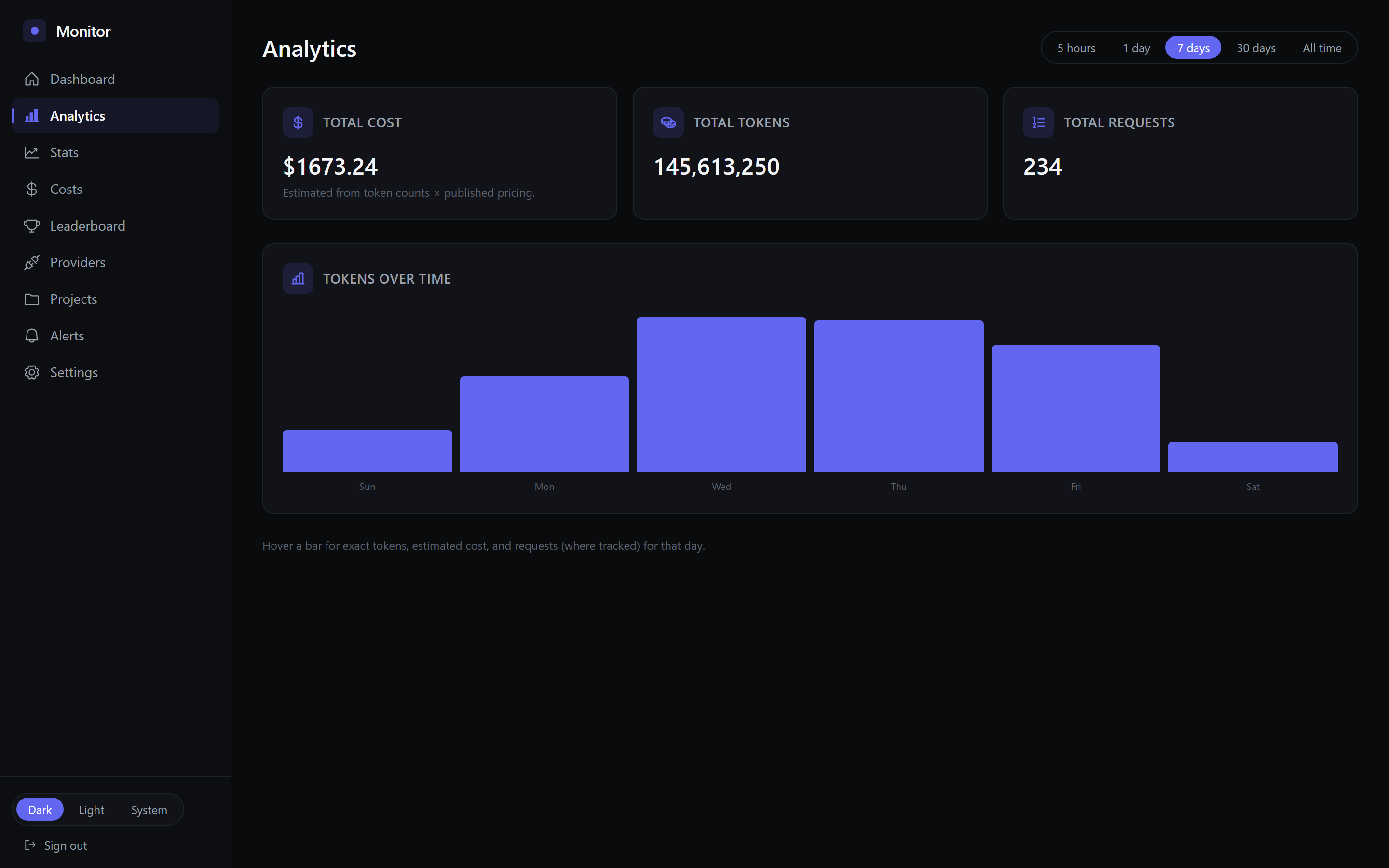The width and height of the screenshot is (1389, 868).
Task: Click the Alerts bell icon
Action: coord(31,336)
